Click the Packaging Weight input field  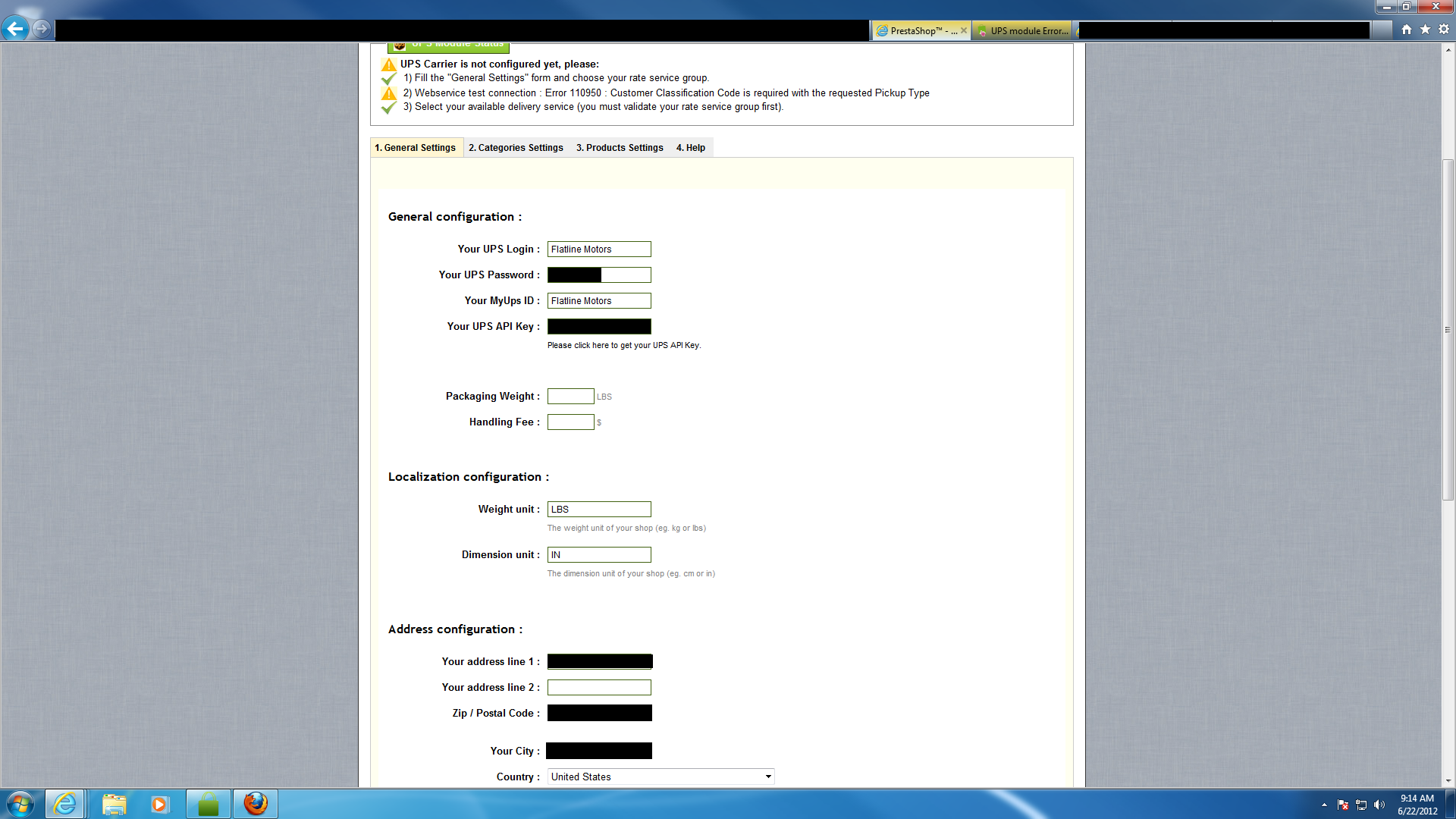pos(570,397)
